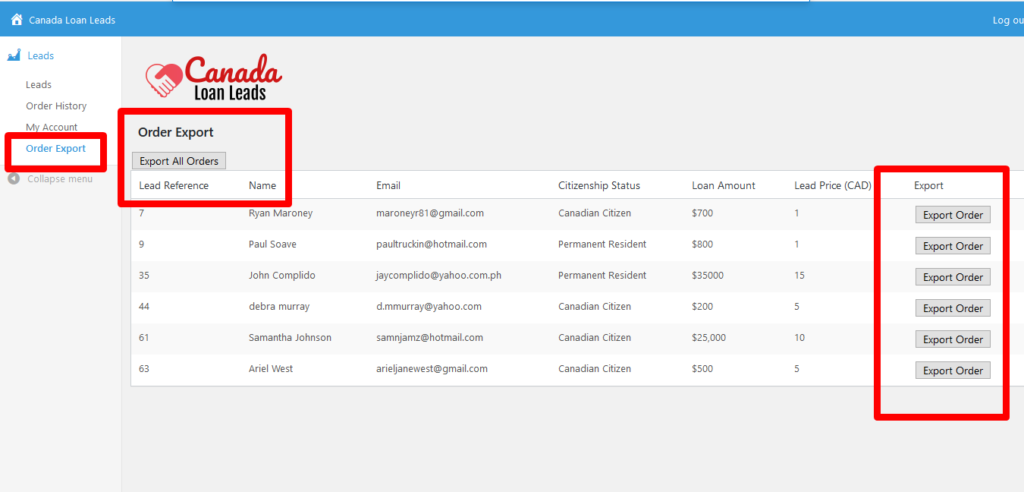1024x492 pixels.
Task: Click the home icon in top bar
Action: (x=16, y=20)
